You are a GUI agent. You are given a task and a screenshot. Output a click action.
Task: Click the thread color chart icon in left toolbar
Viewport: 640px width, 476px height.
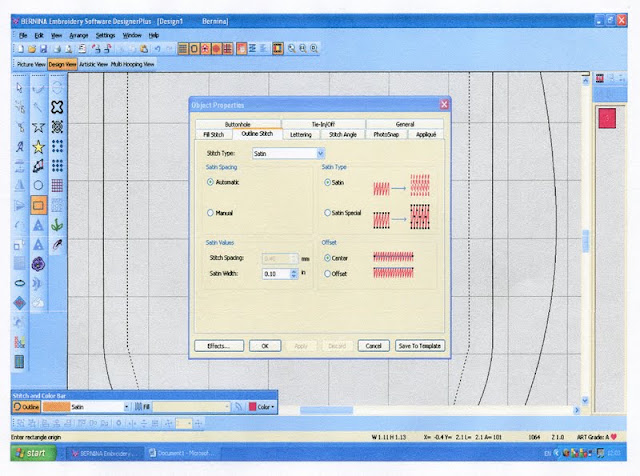click(19, 342)
